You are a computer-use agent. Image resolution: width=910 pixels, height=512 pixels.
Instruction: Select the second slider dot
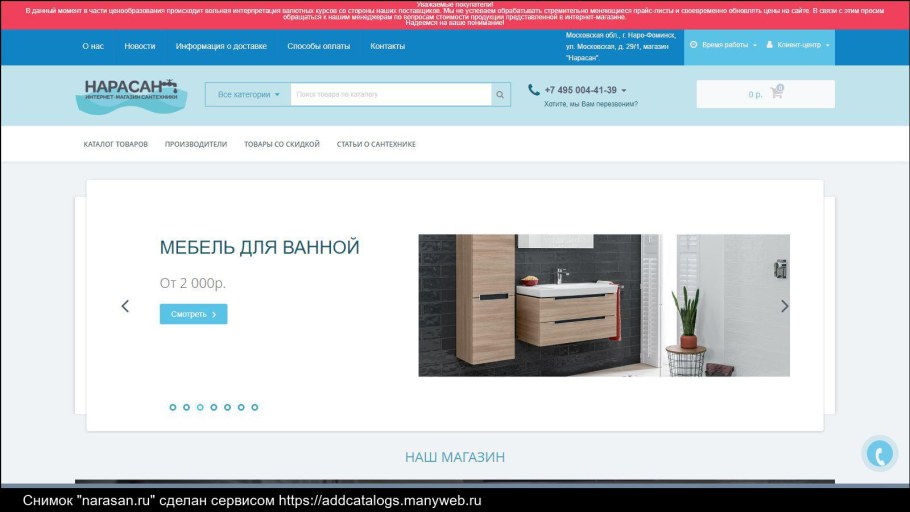click(x=186, y=408)
